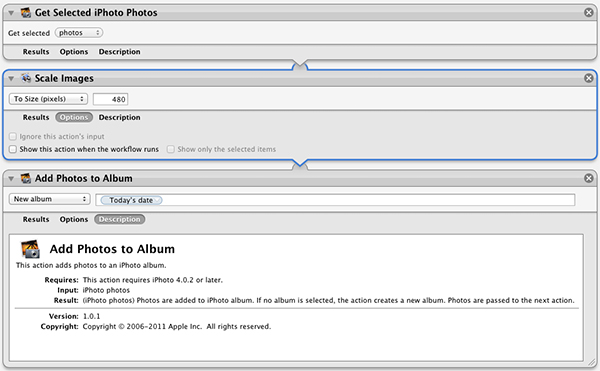Open Results tab of Scale Images action
600x371 pixels.
point(36,117)
